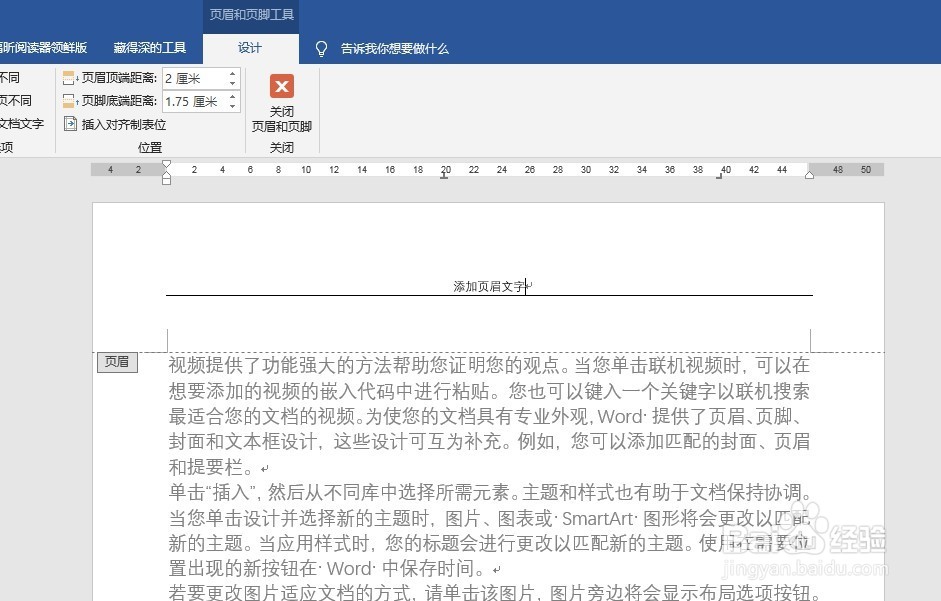Click the lightbulb Tell Me icon
The image size is (941, 601).
320,48
